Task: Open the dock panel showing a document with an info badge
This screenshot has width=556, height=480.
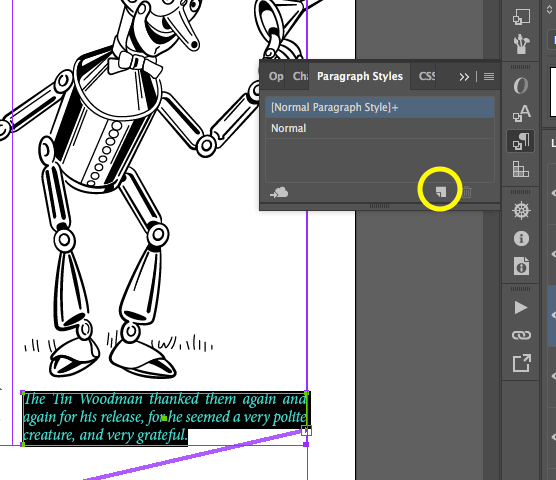Action: pyautogui.click(x=521, y=266)
